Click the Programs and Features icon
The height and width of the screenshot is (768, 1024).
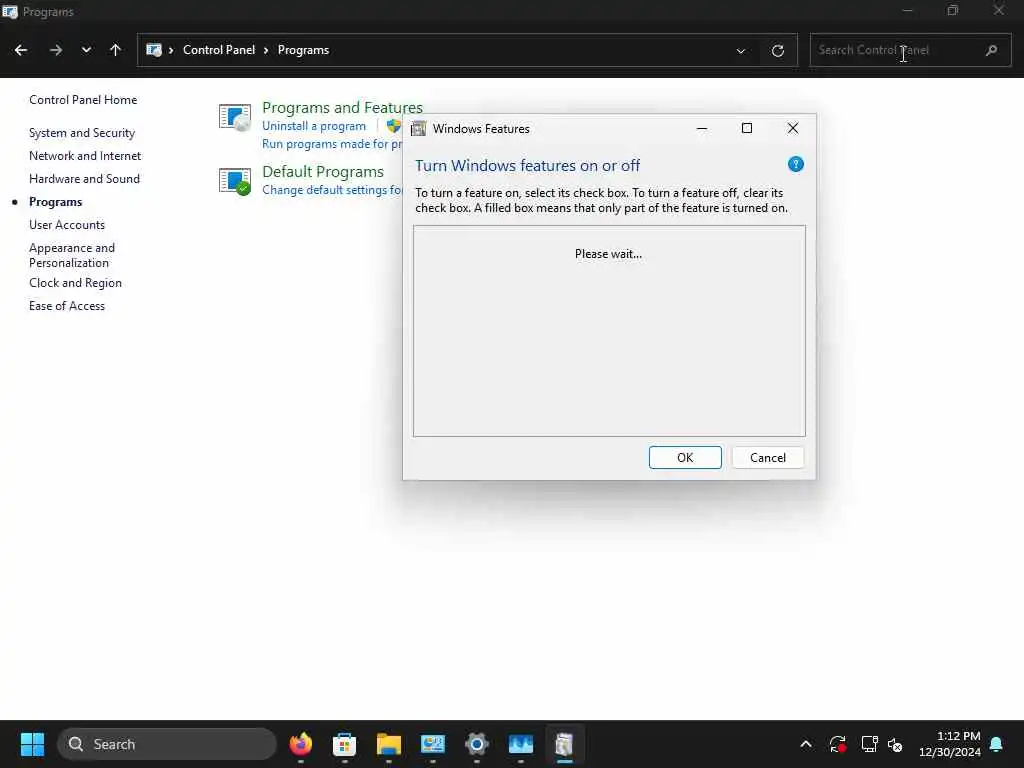[235, 118]
